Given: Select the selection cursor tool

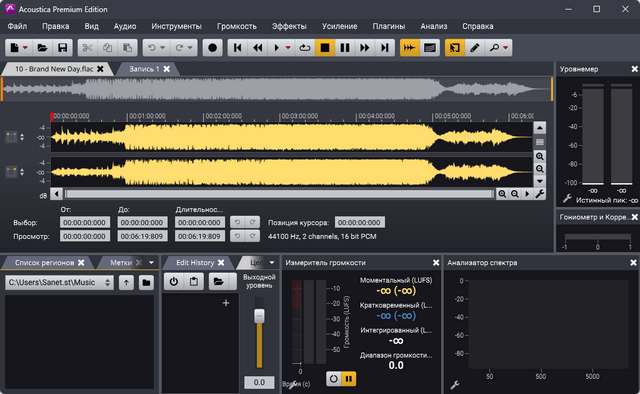Looking at the screenshot, I should [x=455, y=48].
